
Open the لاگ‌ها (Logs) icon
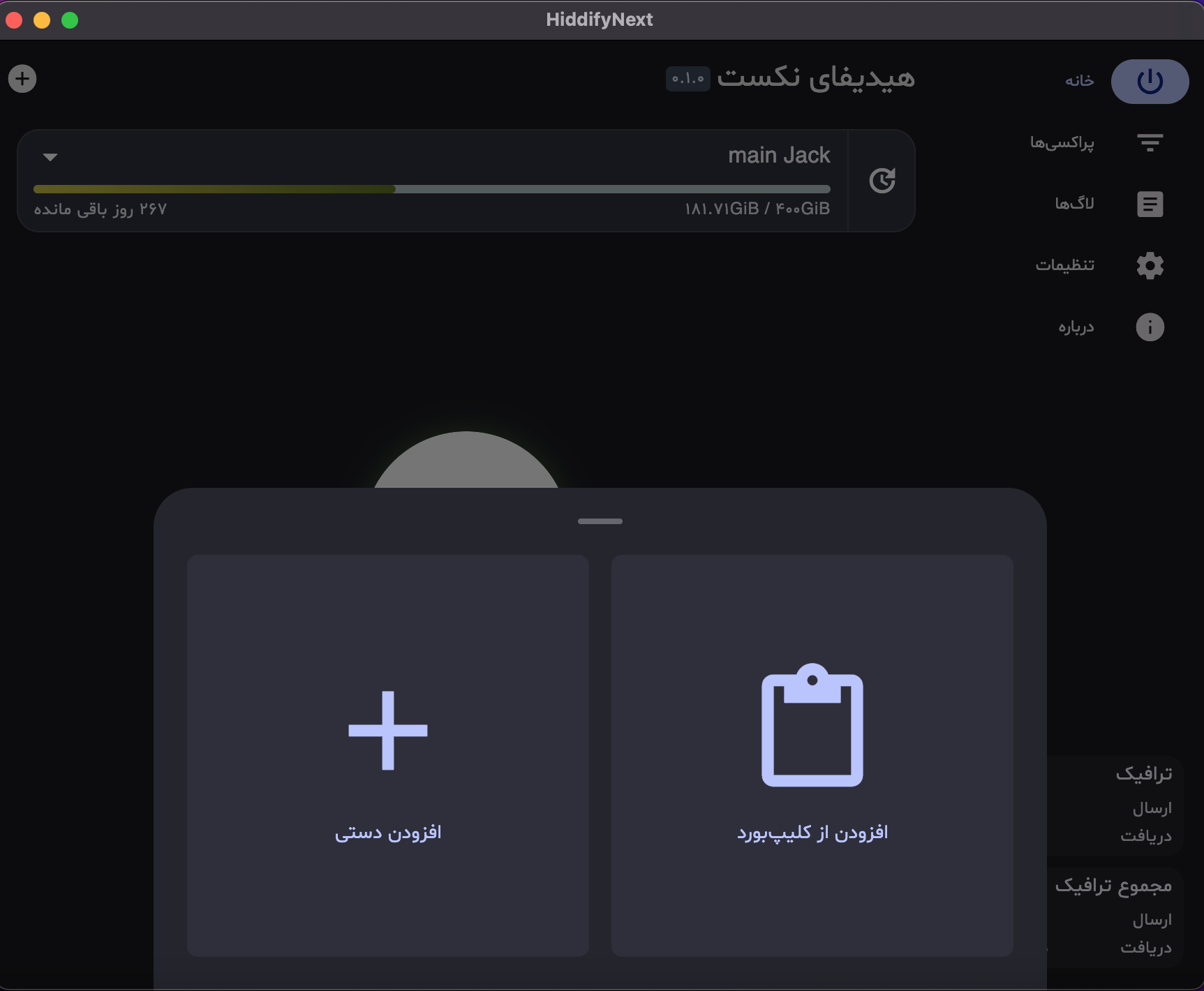pyautogui.click(x=1149, y=203)
